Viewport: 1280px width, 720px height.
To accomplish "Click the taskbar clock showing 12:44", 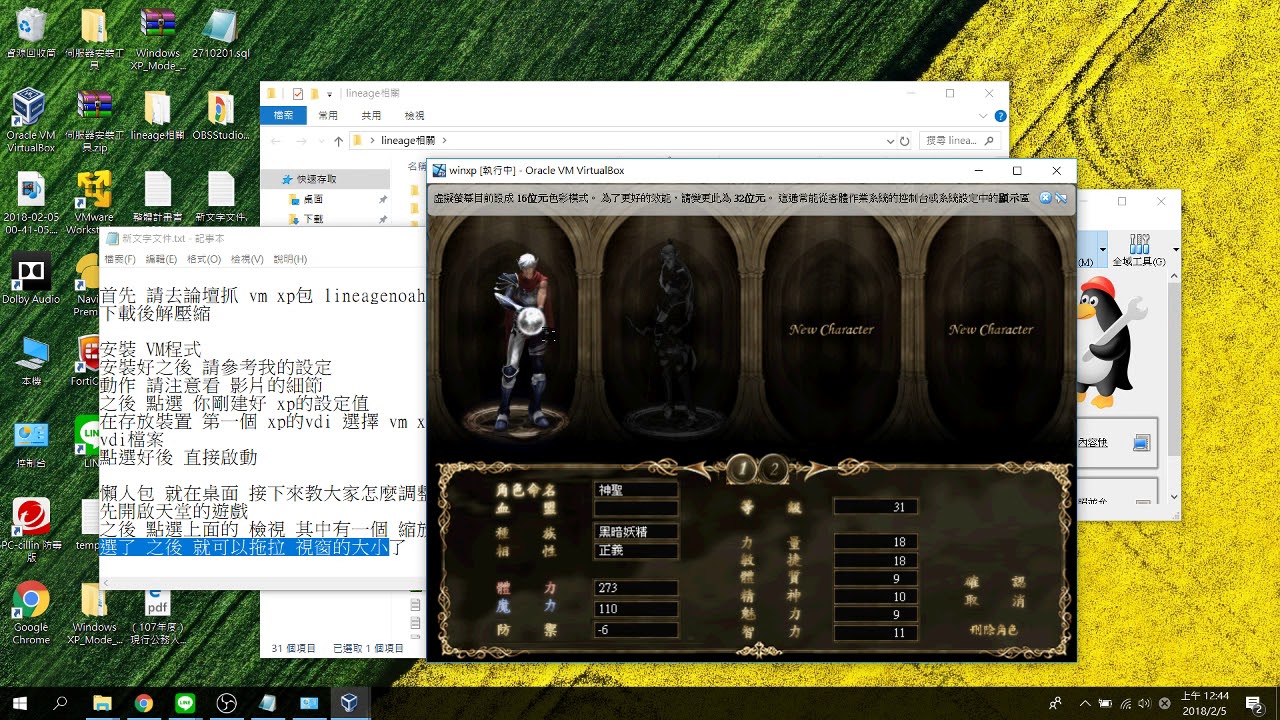I will [x=1205, y=703].
